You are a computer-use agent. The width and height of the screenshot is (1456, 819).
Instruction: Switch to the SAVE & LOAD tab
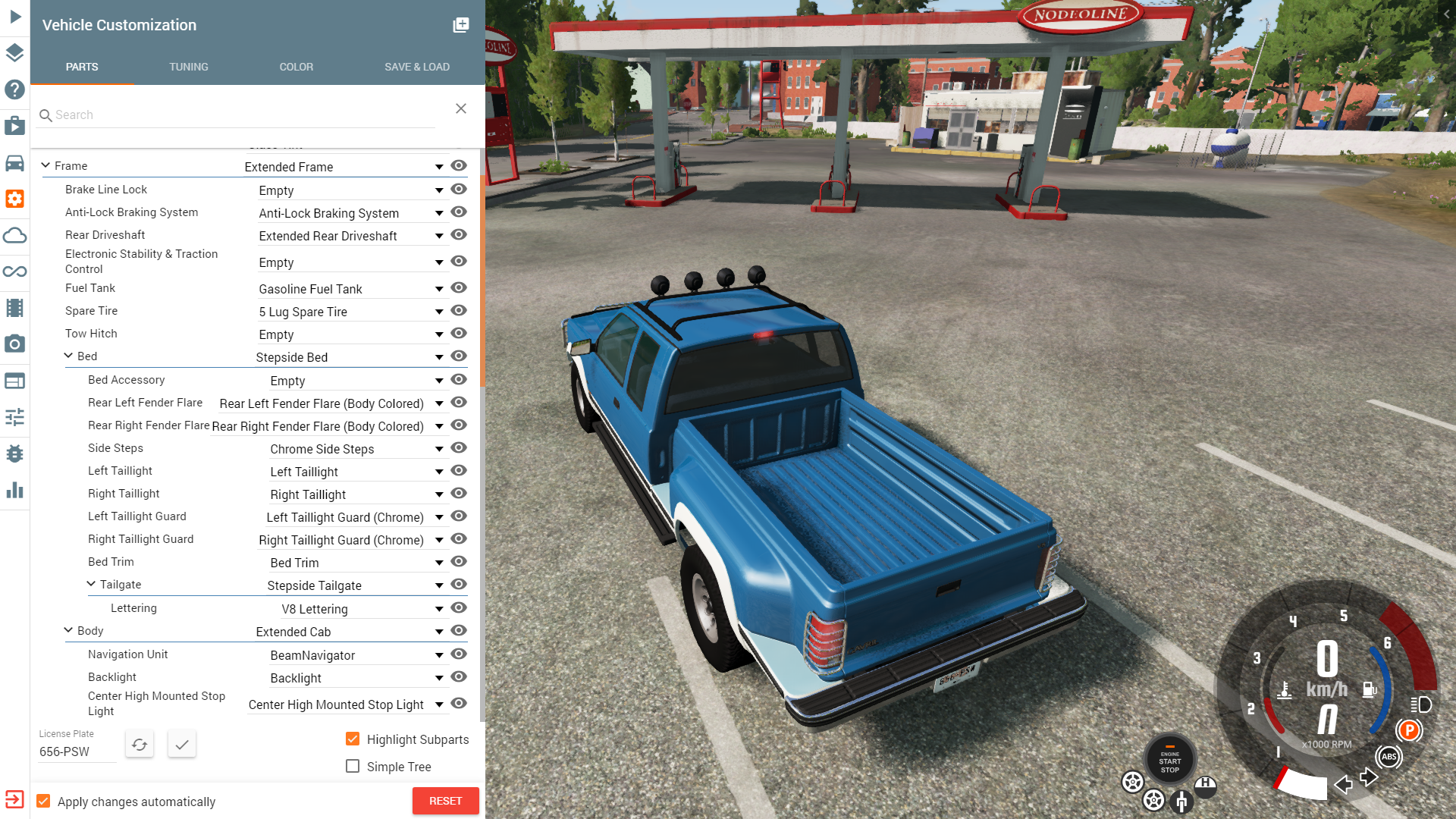(417, 67)
